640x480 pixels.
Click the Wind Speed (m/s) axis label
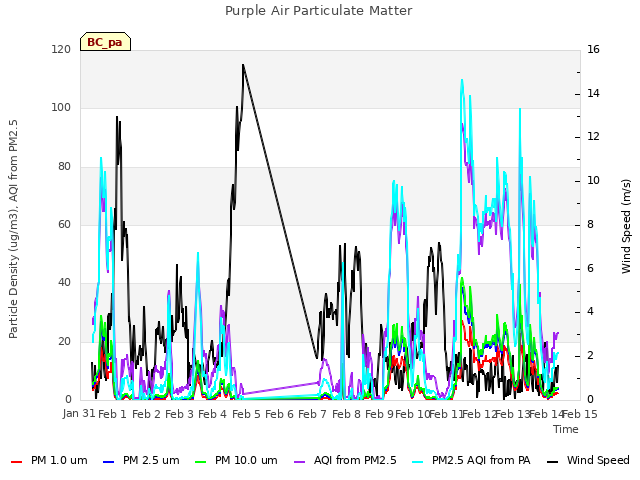click(626, 226)
